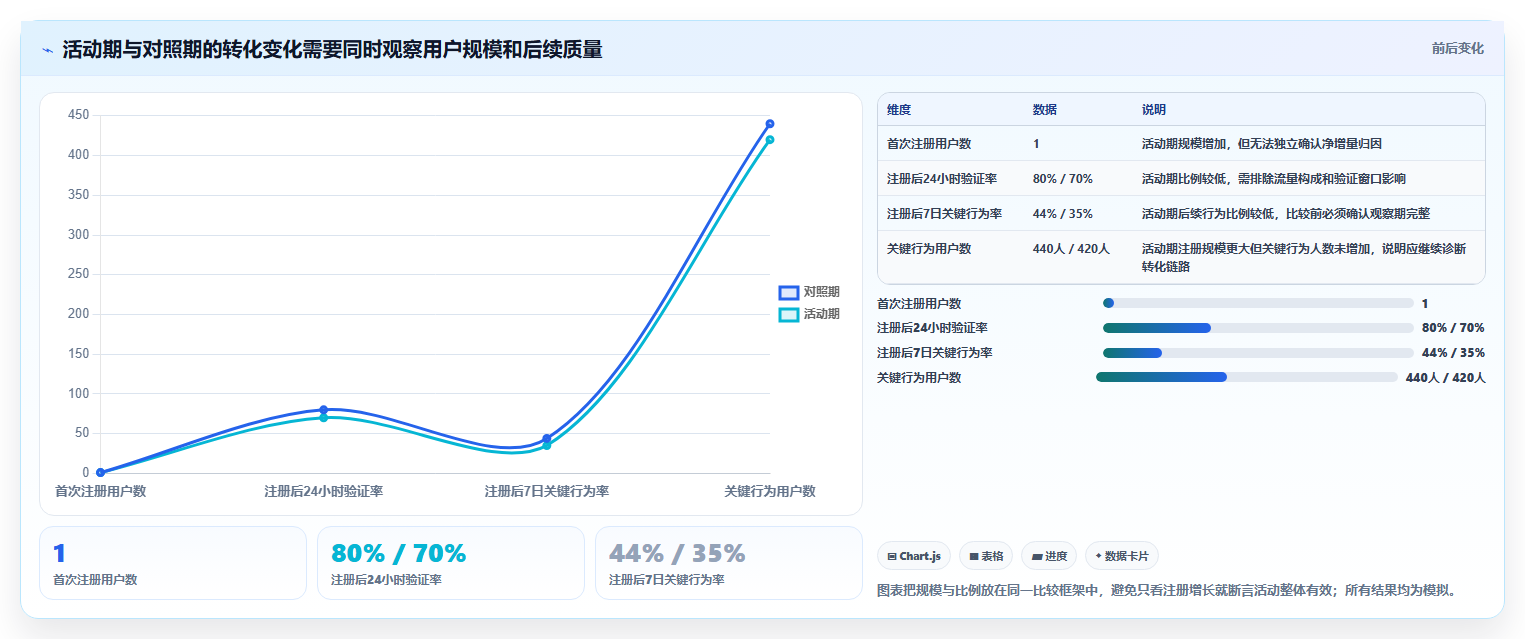Click progress label 注册后24小时验证率

tap(932, 328)
